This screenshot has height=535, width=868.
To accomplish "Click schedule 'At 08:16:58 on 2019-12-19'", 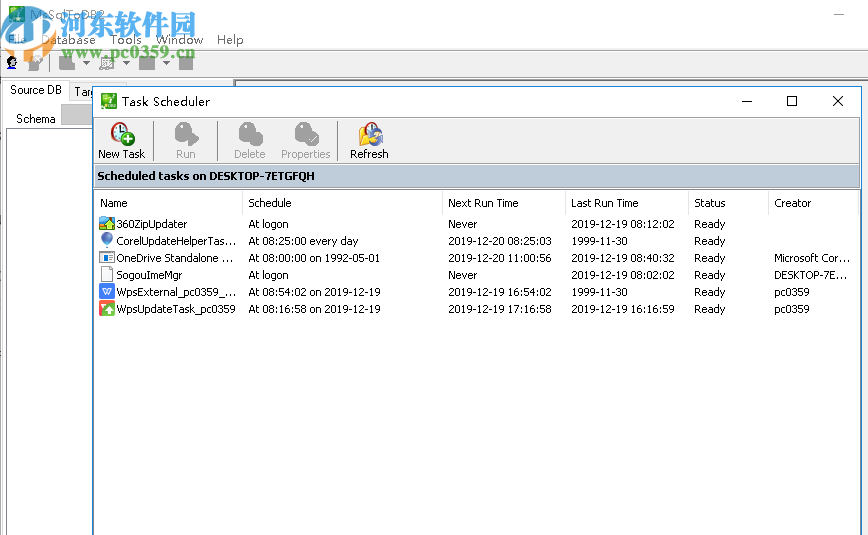I will pos(314,309).
